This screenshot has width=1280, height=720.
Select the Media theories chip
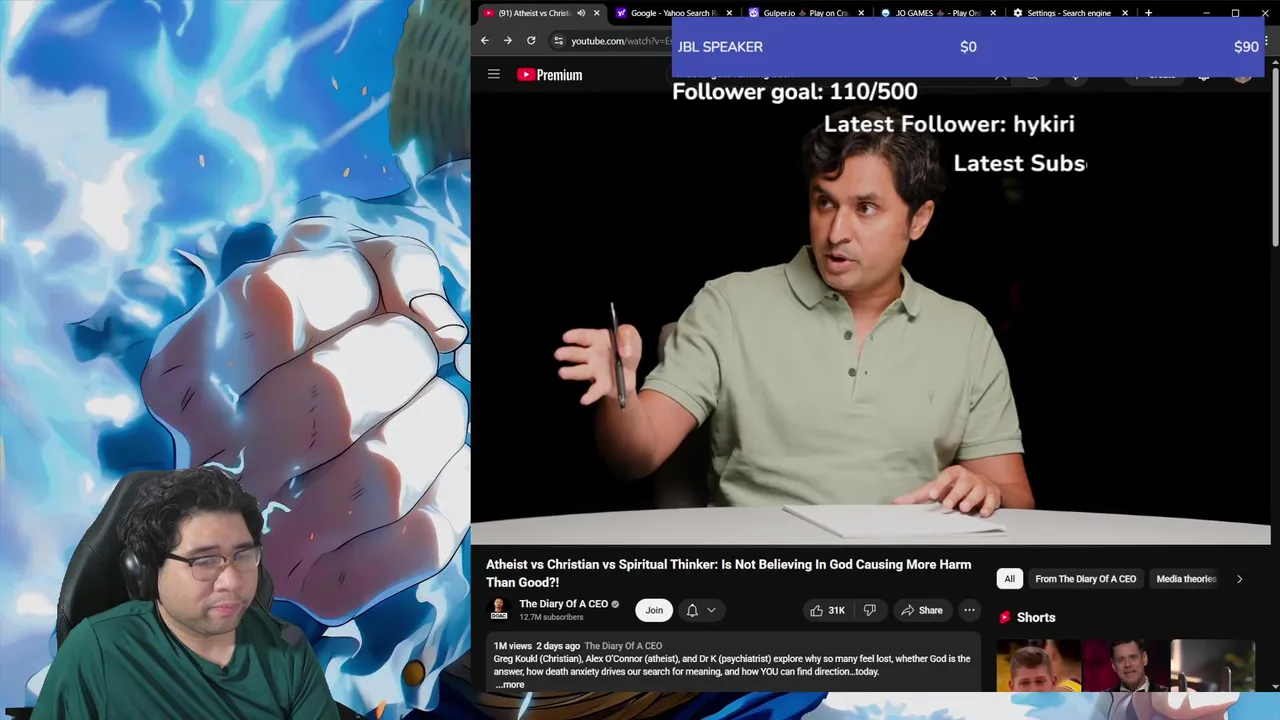1186,579
